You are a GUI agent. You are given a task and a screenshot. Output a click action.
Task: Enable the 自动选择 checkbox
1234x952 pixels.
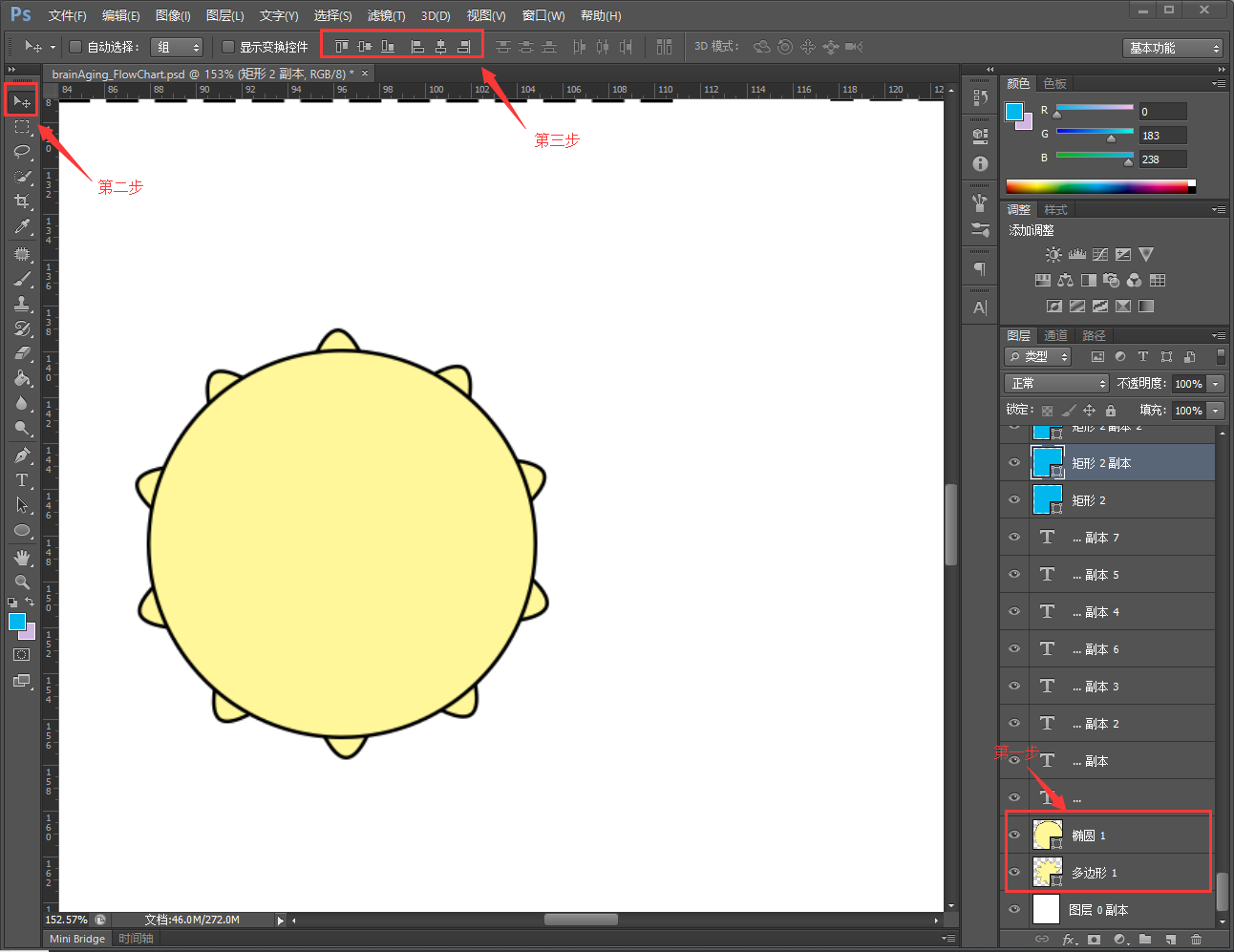[75, 47]
